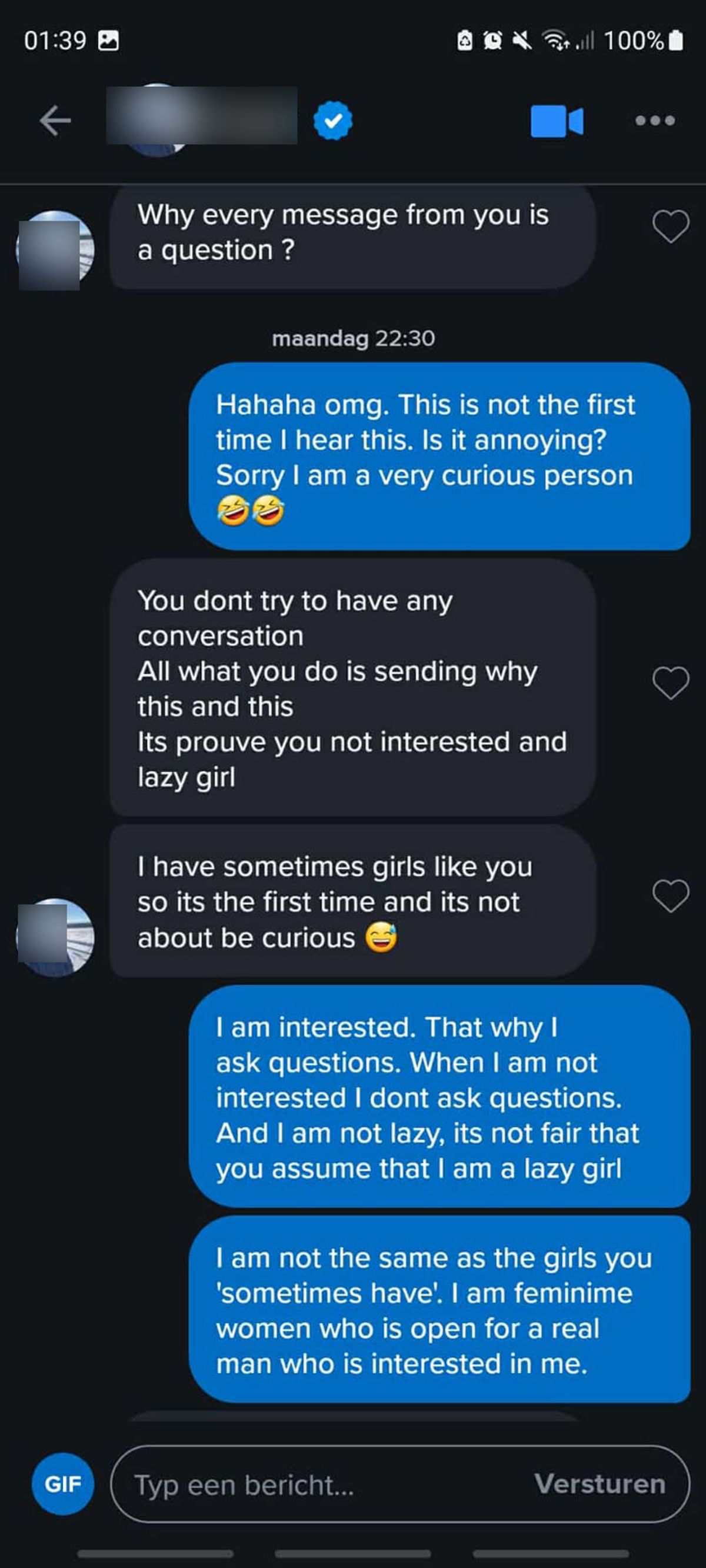Start a video call with camera icon
Viewport: 706px width, 1568px height.
coord(557,121)
